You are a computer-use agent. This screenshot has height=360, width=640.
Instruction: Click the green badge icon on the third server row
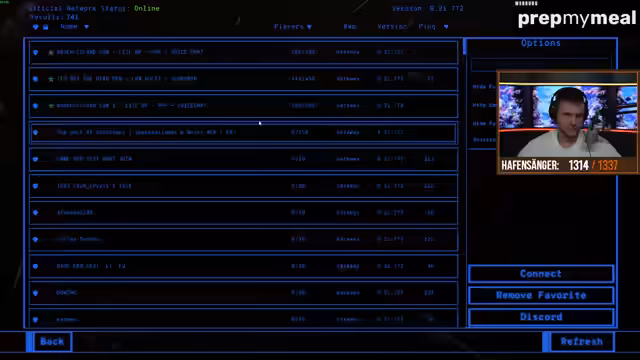(51, 106)
